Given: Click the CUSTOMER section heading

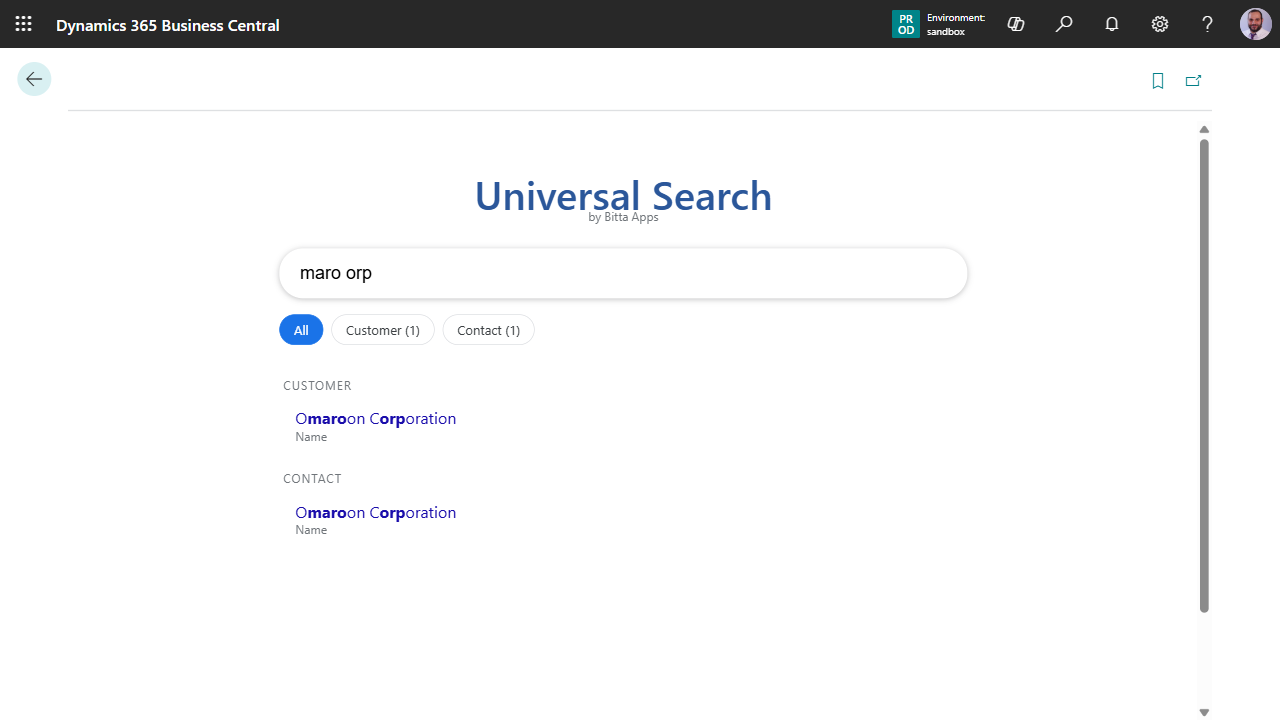Looking at the screenshot, I should pos(317,386).
